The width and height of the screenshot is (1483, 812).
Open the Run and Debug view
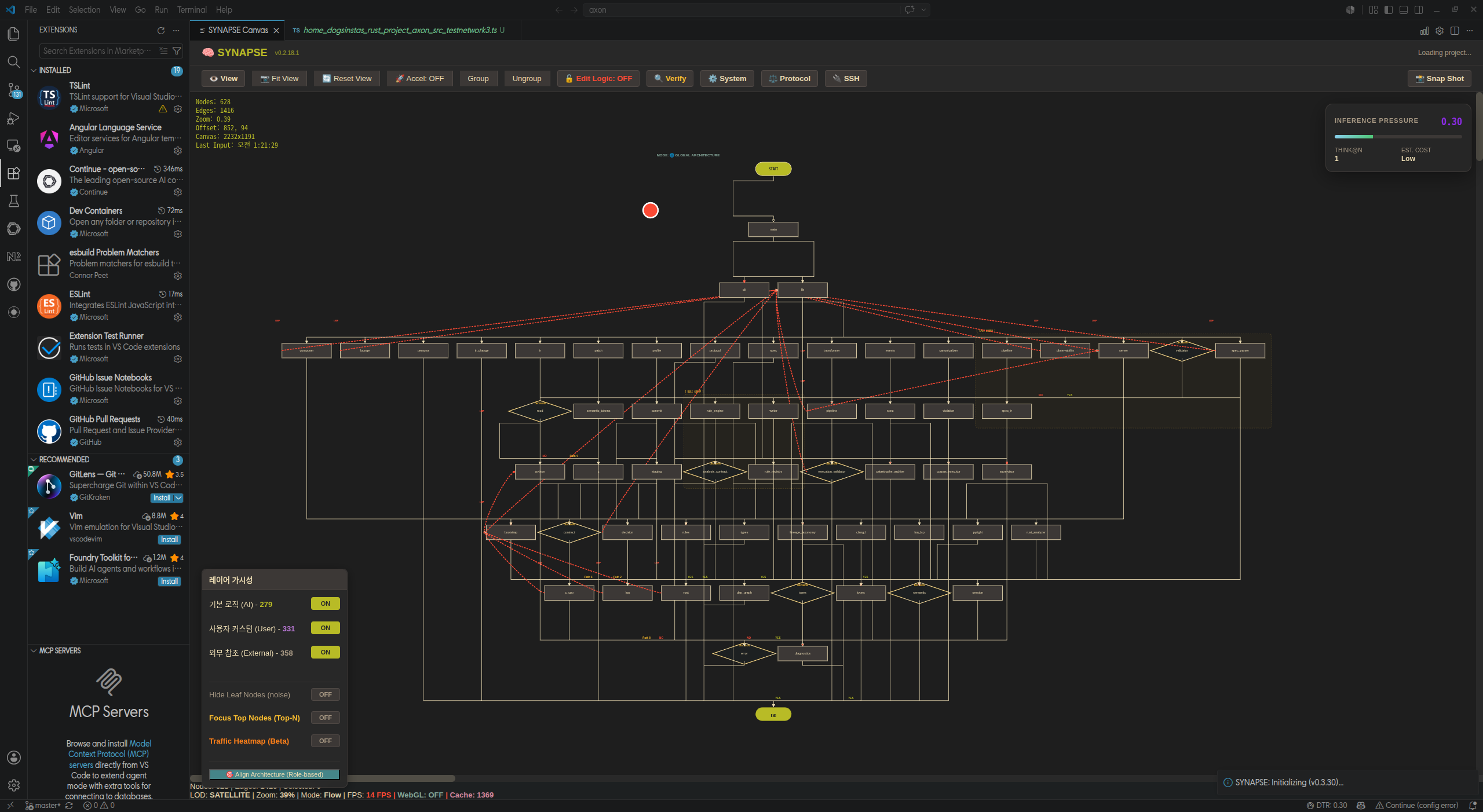pyautogui.click(x=13, y=118)
